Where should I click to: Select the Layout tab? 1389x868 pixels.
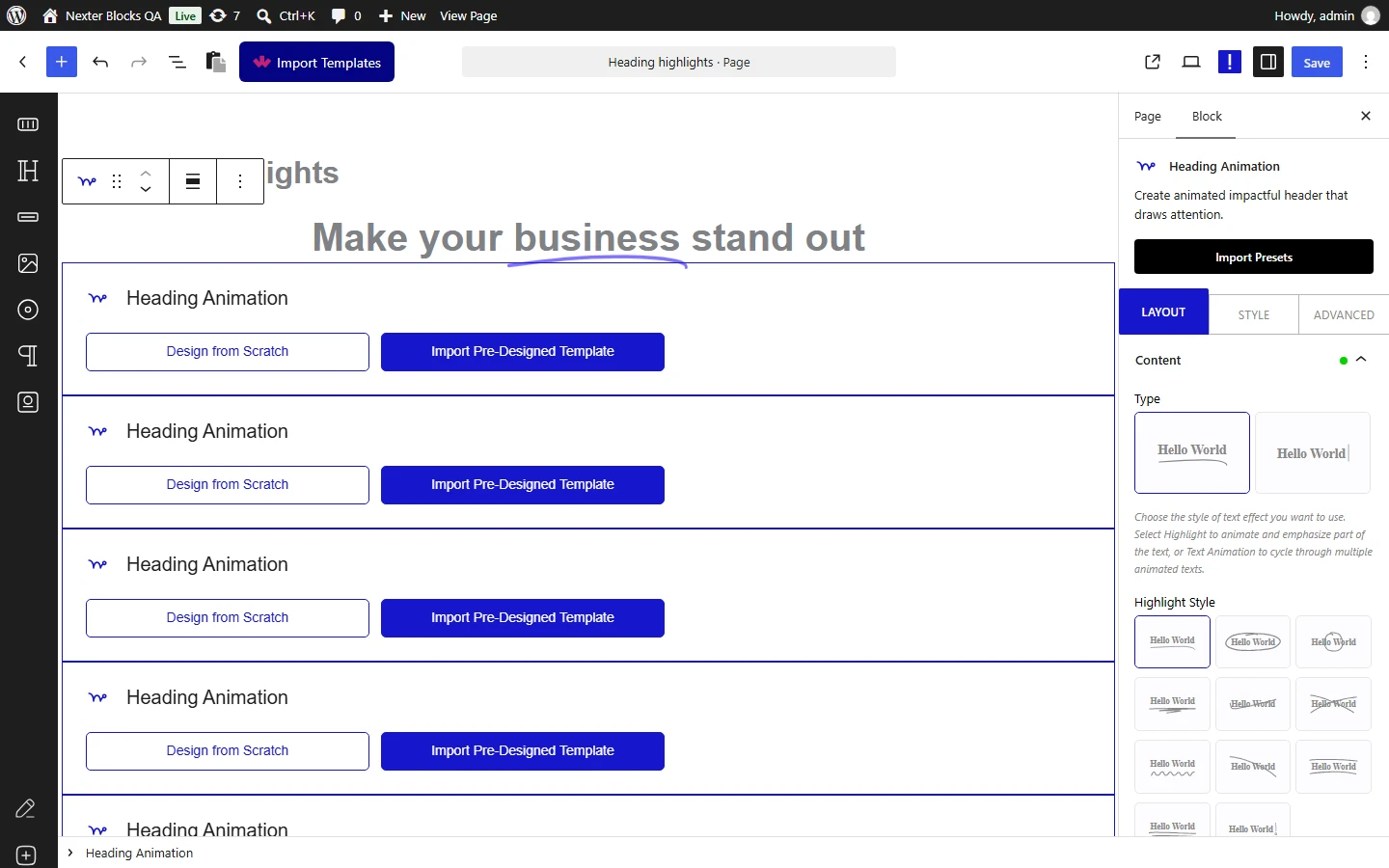click(1163, 312)
